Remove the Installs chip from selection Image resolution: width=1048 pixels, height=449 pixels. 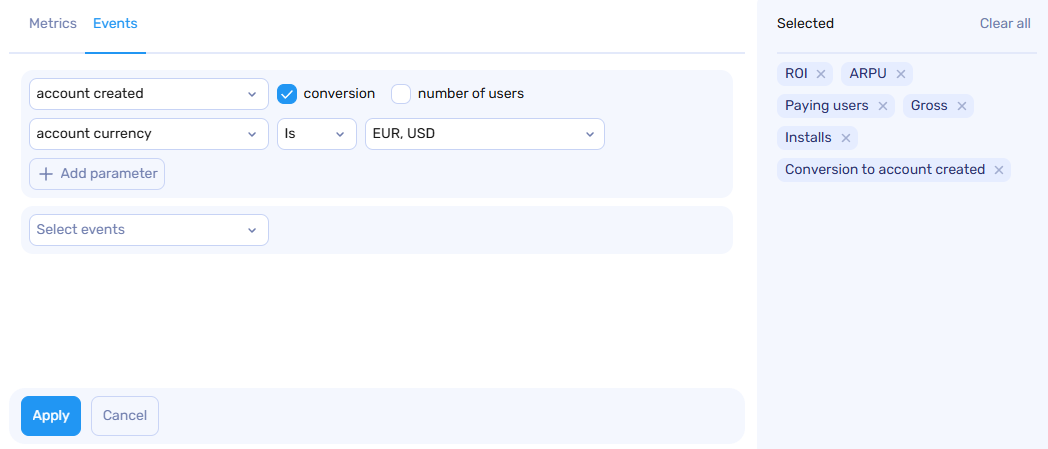[x=845, y=138]
